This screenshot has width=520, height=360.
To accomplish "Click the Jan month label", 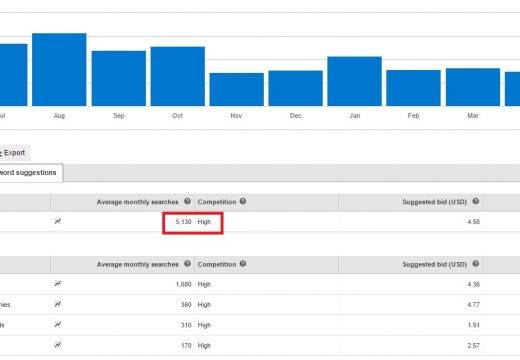I will click(x=355, y=115).
